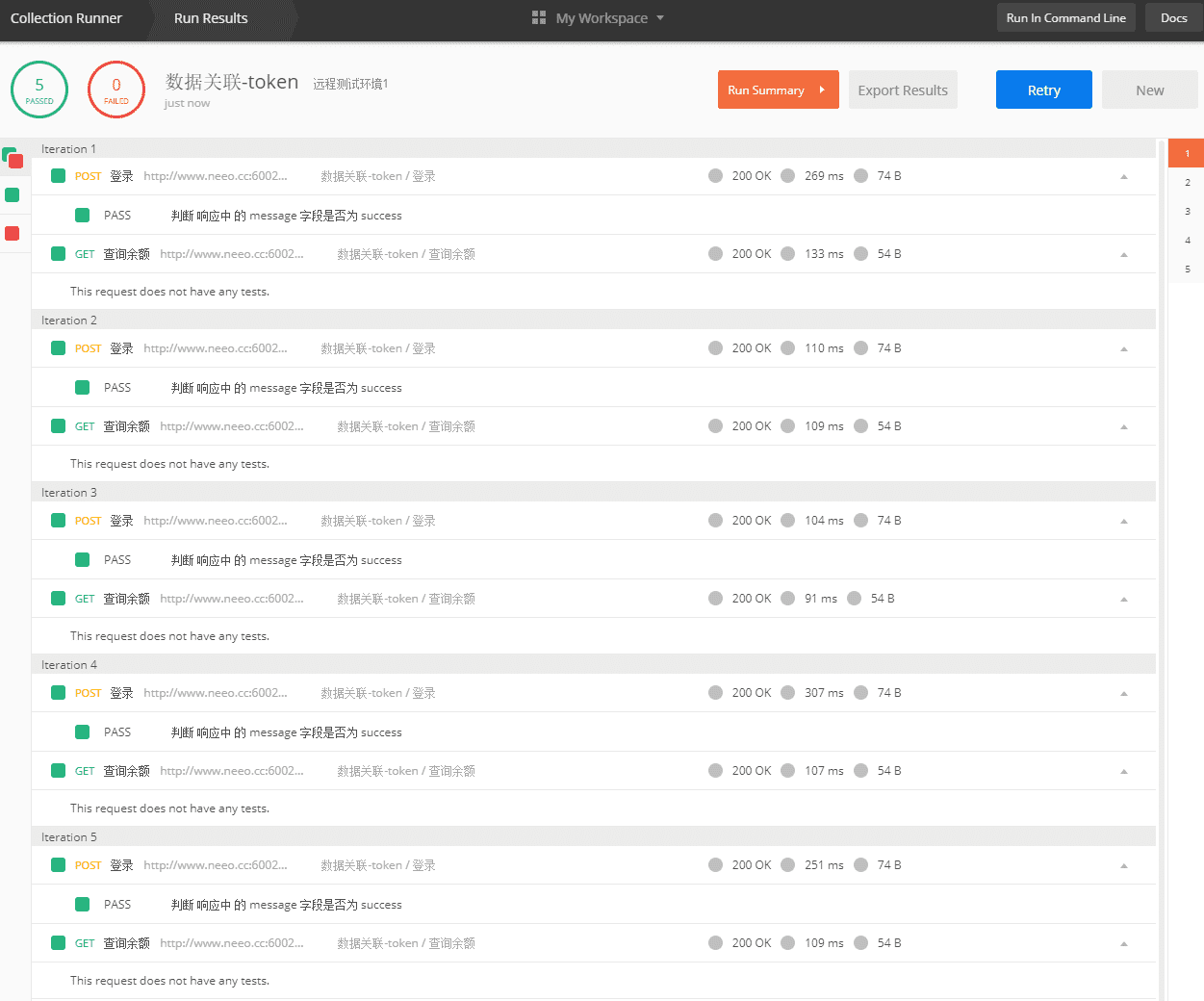This screenshot has height=1001, width=1204.
Task: Click 数据关联-token / 查询余额 path in Iteration 2
Action: click(406, 426)
